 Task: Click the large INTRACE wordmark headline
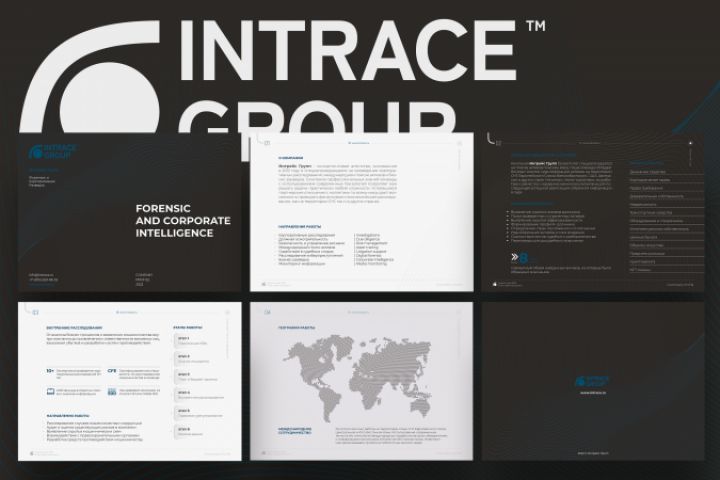tap(348, 51)
